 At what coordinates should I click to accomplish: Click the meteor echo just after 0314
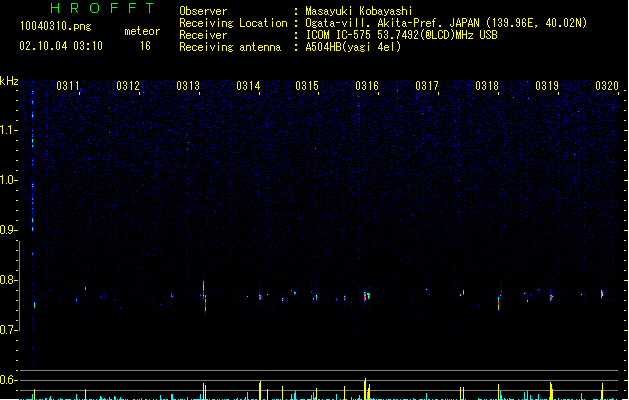point(260,296)
